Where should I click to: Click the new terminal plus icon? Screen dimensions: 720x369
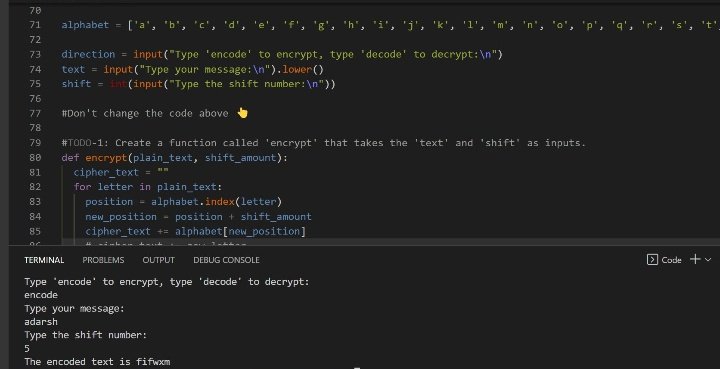coord(695,259)
